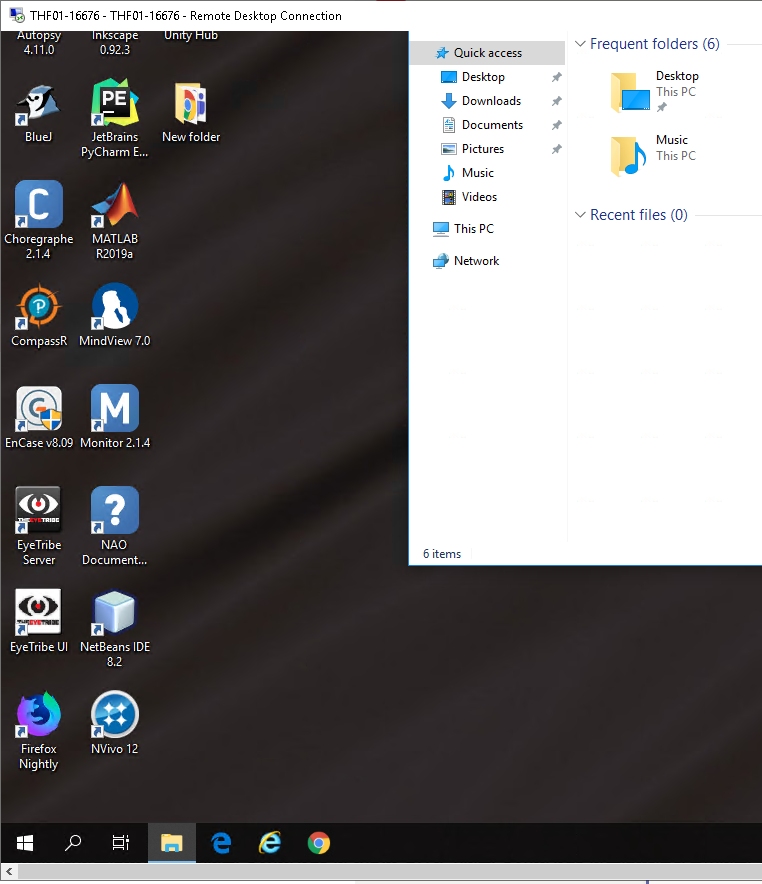Collapse the Frequent folders group
The width and height of the screenshot is (762, 884).
[x=580, y=43]
